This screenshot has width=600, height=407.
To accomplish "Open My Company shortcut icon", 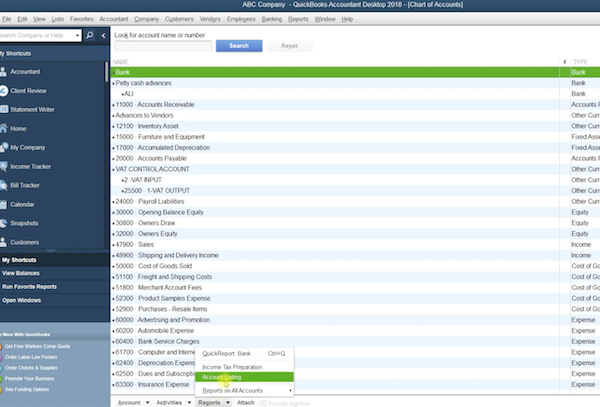I will click(4, 147).
